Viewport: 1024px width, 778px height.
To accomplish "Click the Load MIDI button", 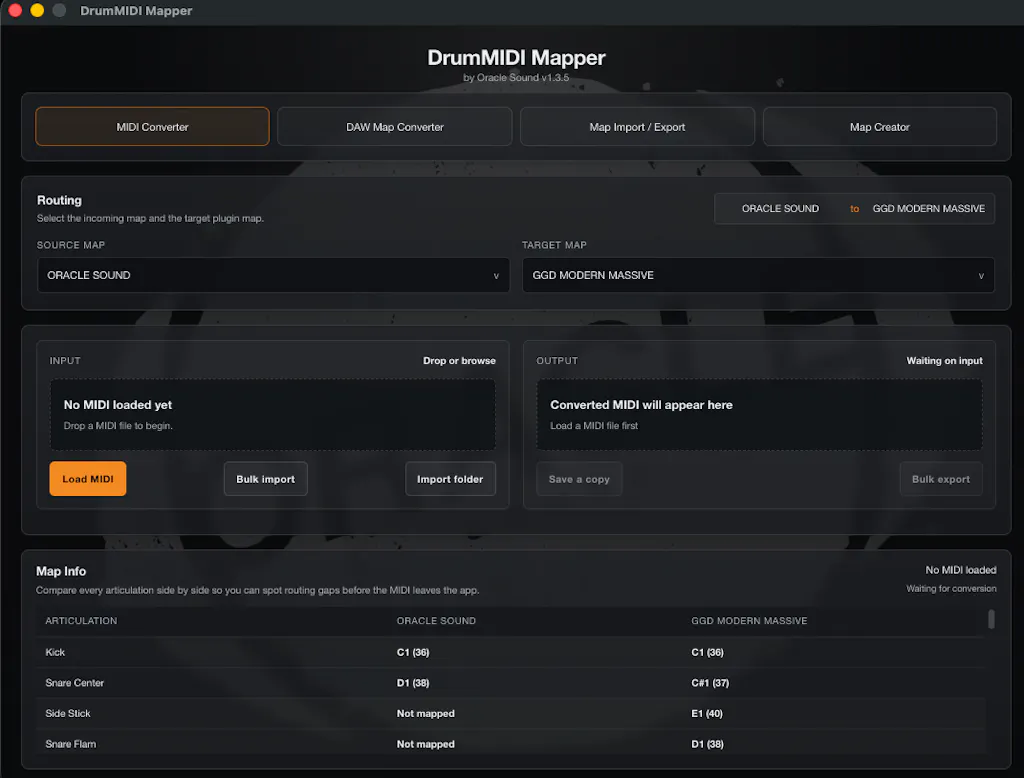I will pyautogui.click(x=88, y=479).
